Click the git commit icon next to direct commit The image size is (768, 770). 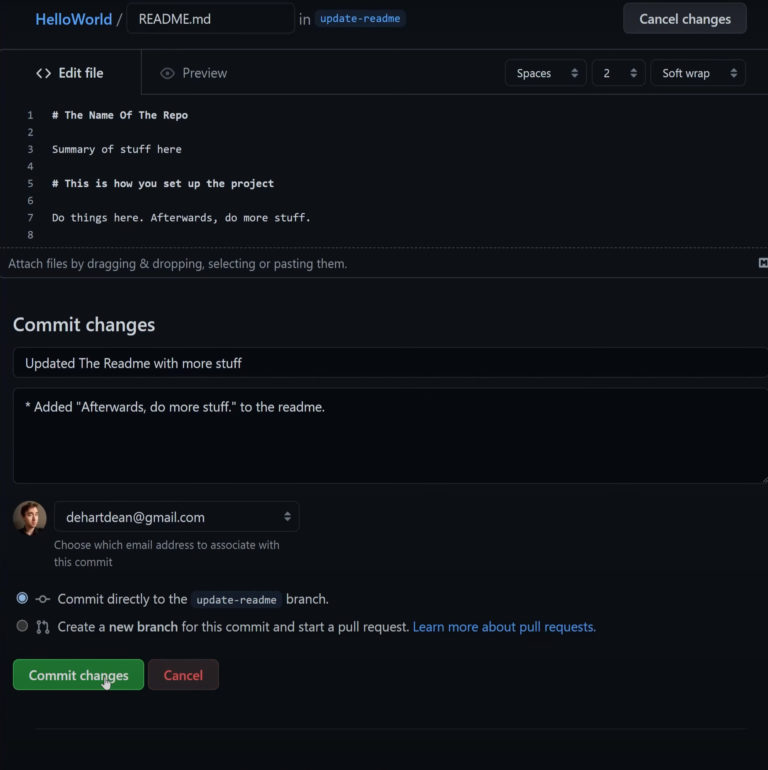click(x=43, y=599)
